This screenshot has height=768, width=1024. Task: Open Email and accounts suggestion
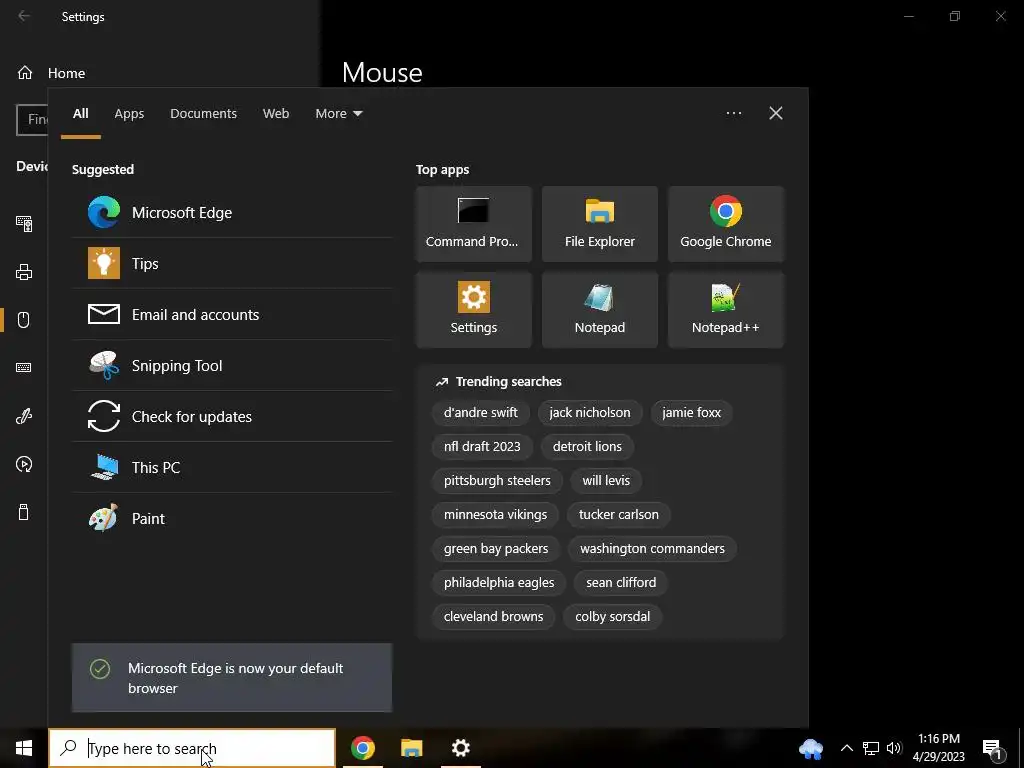232,314
